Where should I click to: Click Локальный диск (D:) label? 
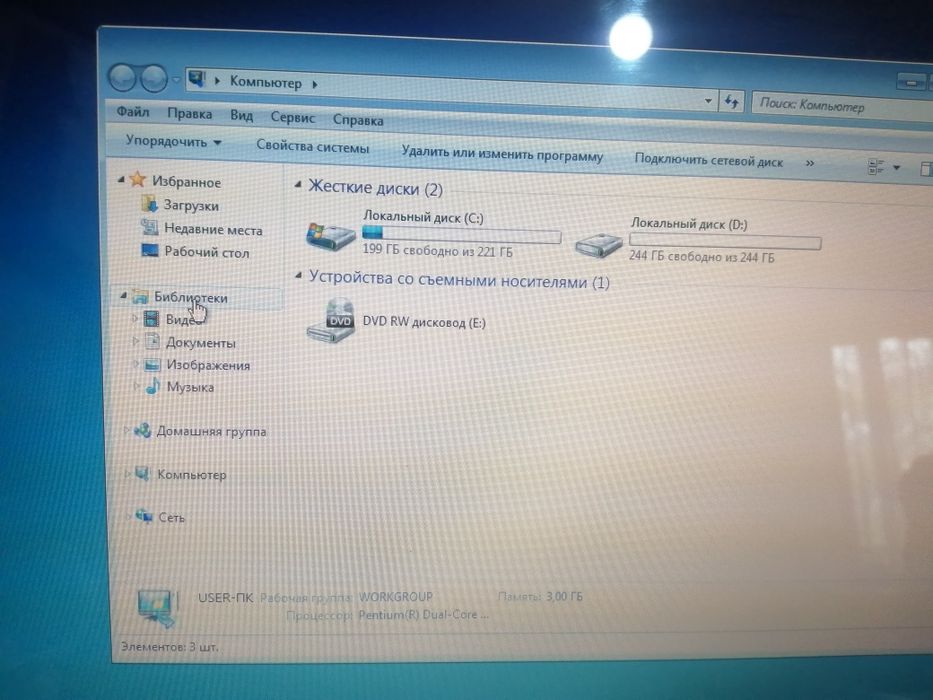pyautogui.click(x=689, y=224)
